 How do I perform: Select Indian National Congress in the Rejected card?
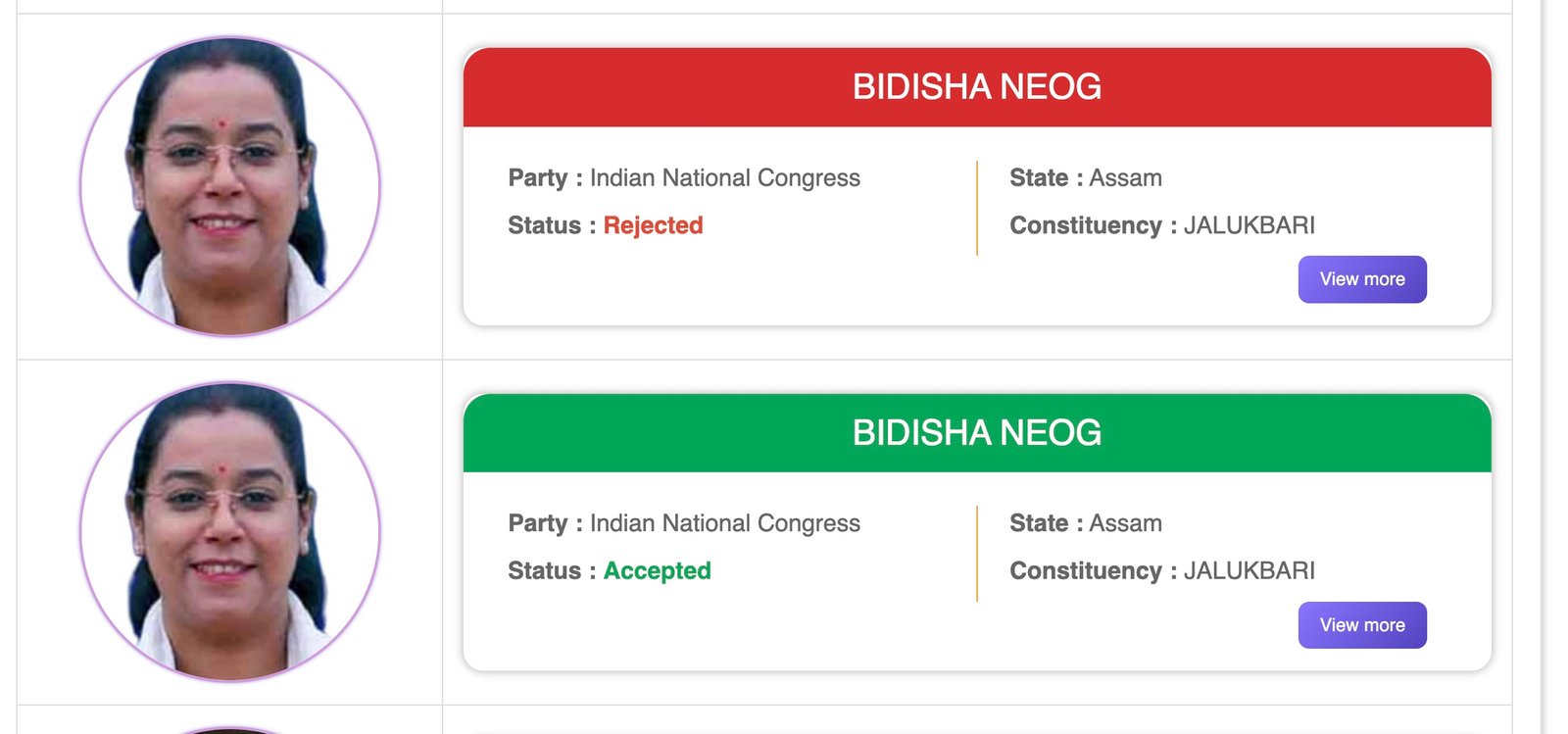(x=724, y=178)
